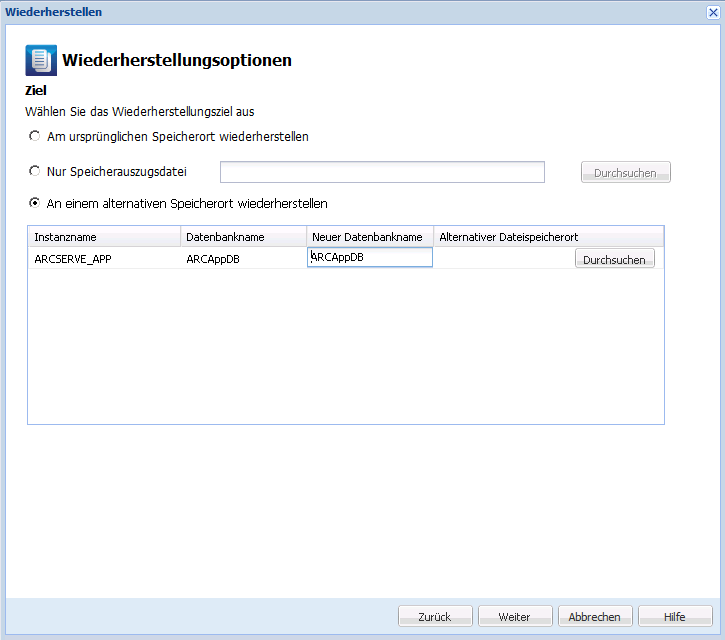The image size is (725, 640).
Task: Enable 'An einem alternativen Speicherort wiederherstellen' option
Action: pos(35,203)
